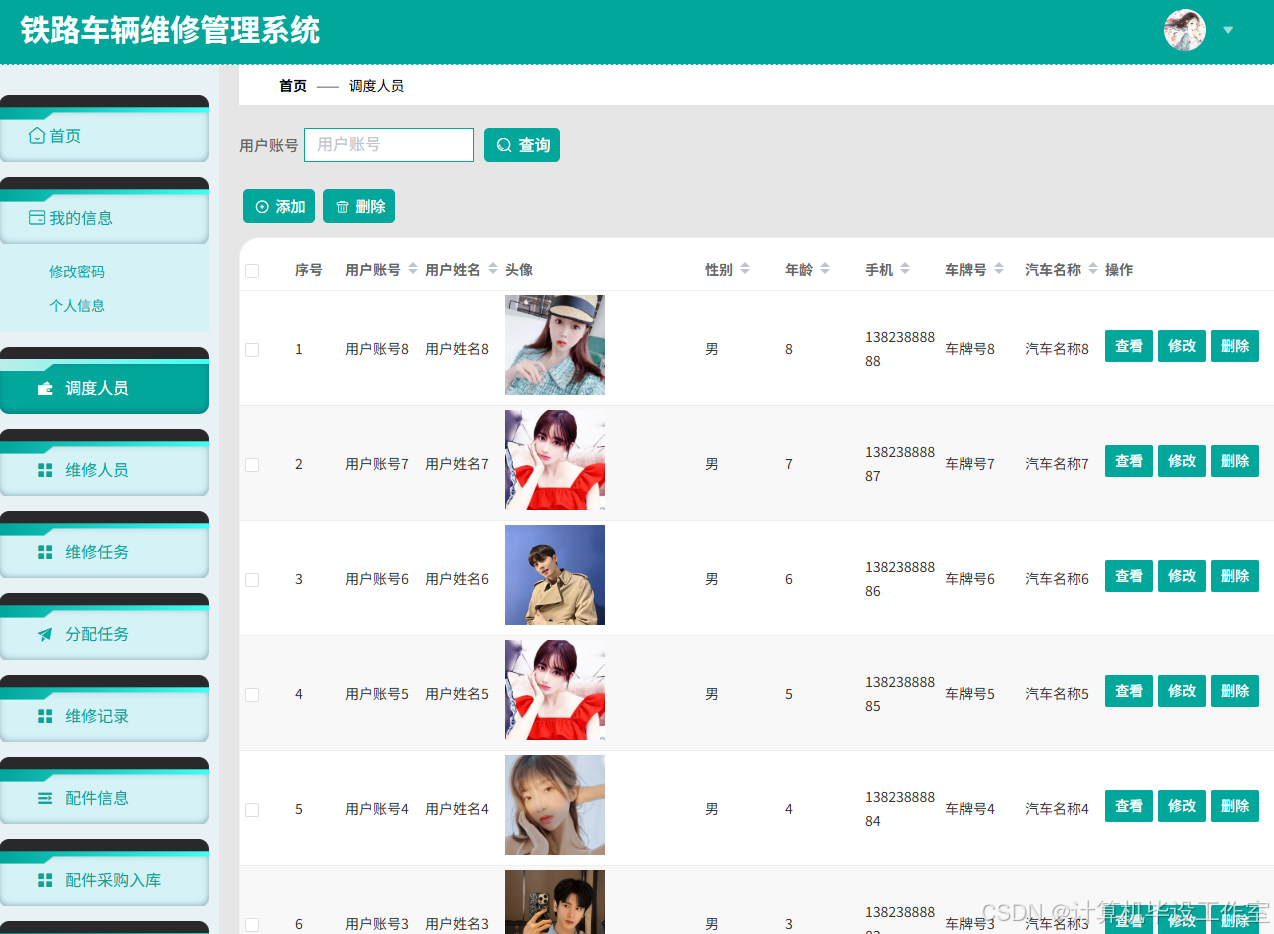Image resolution: width=1274 pixels, height=934 pixels.
Task: Sort by 性别 column arrows
Action: click(745, 269)
